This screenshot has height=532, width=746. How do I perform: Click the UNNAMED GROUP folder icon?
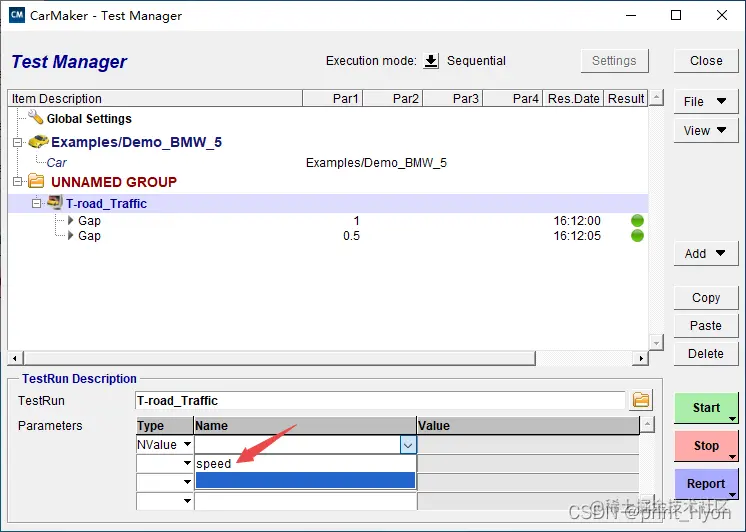36,181
